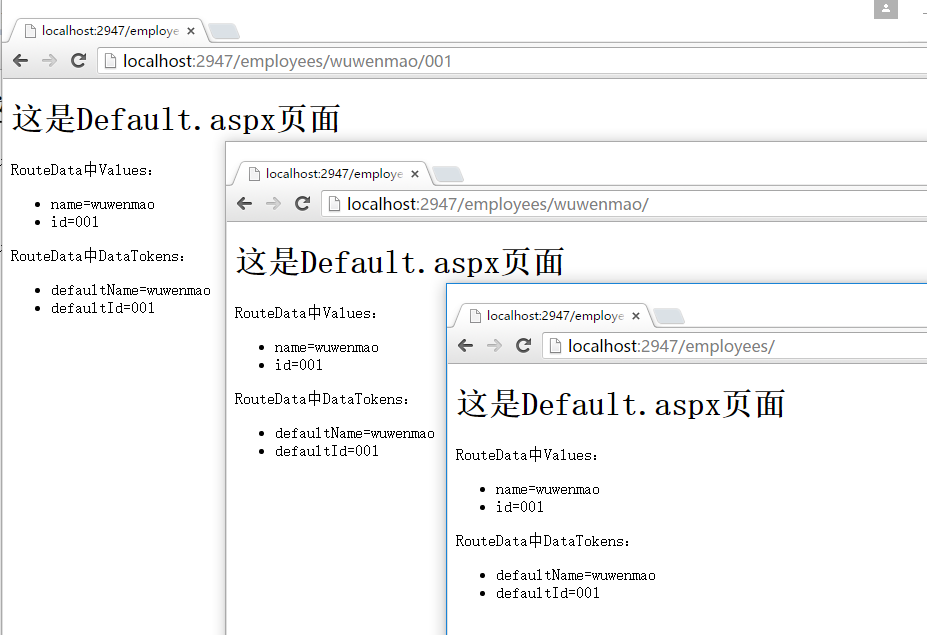Click Back arrow in the employees/wuwenmao/001 window
Screen dimensions: 927x635
tap(21, 60)
